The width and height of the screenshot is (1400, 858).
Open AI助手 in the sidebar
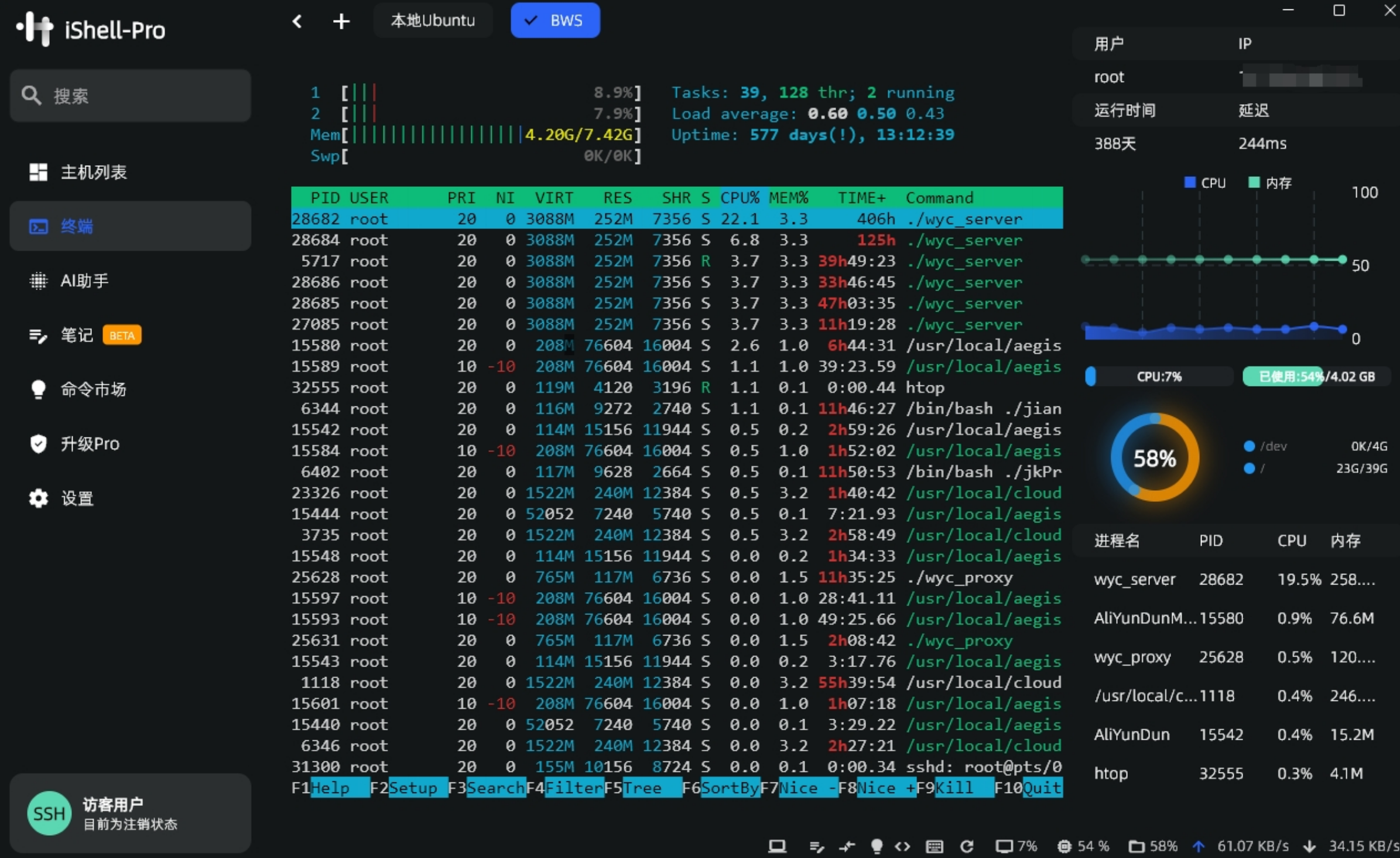[x=84, y=281]
